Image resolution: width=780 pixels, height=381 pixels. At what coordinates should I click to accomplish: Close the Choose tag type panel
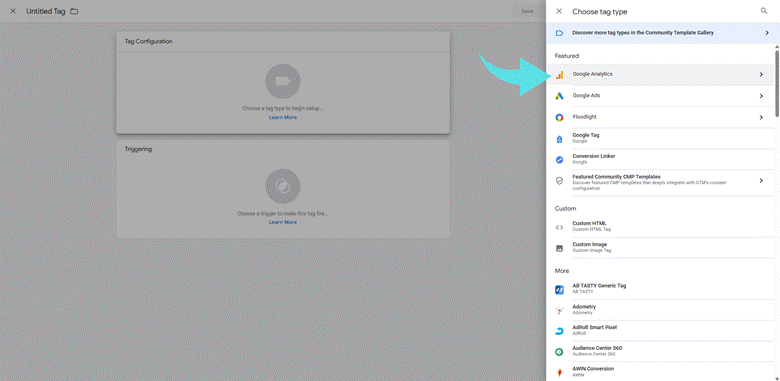[559, 11]
